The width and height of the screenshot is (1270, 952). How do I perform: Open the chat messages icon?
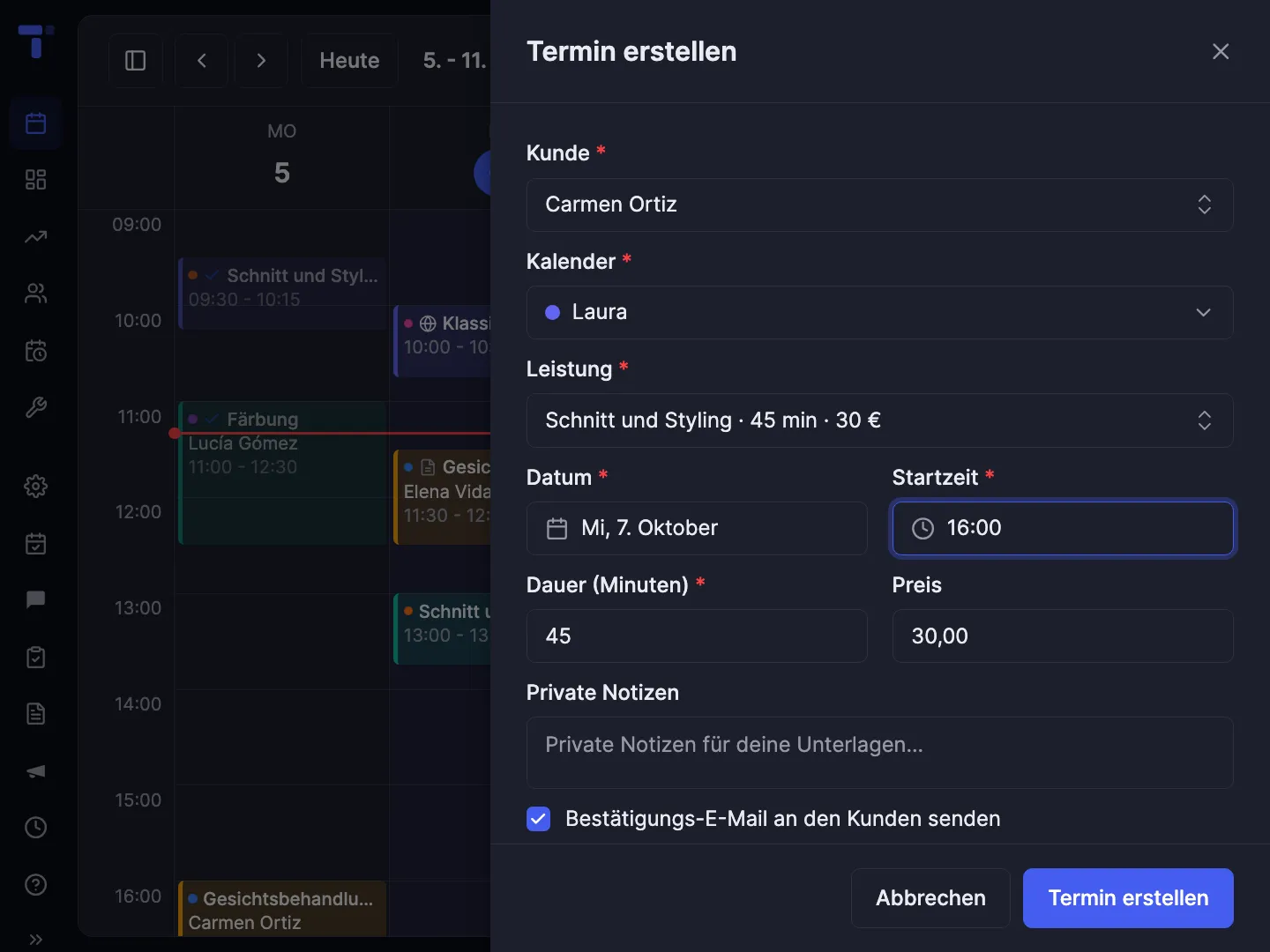tap(35, 599)
